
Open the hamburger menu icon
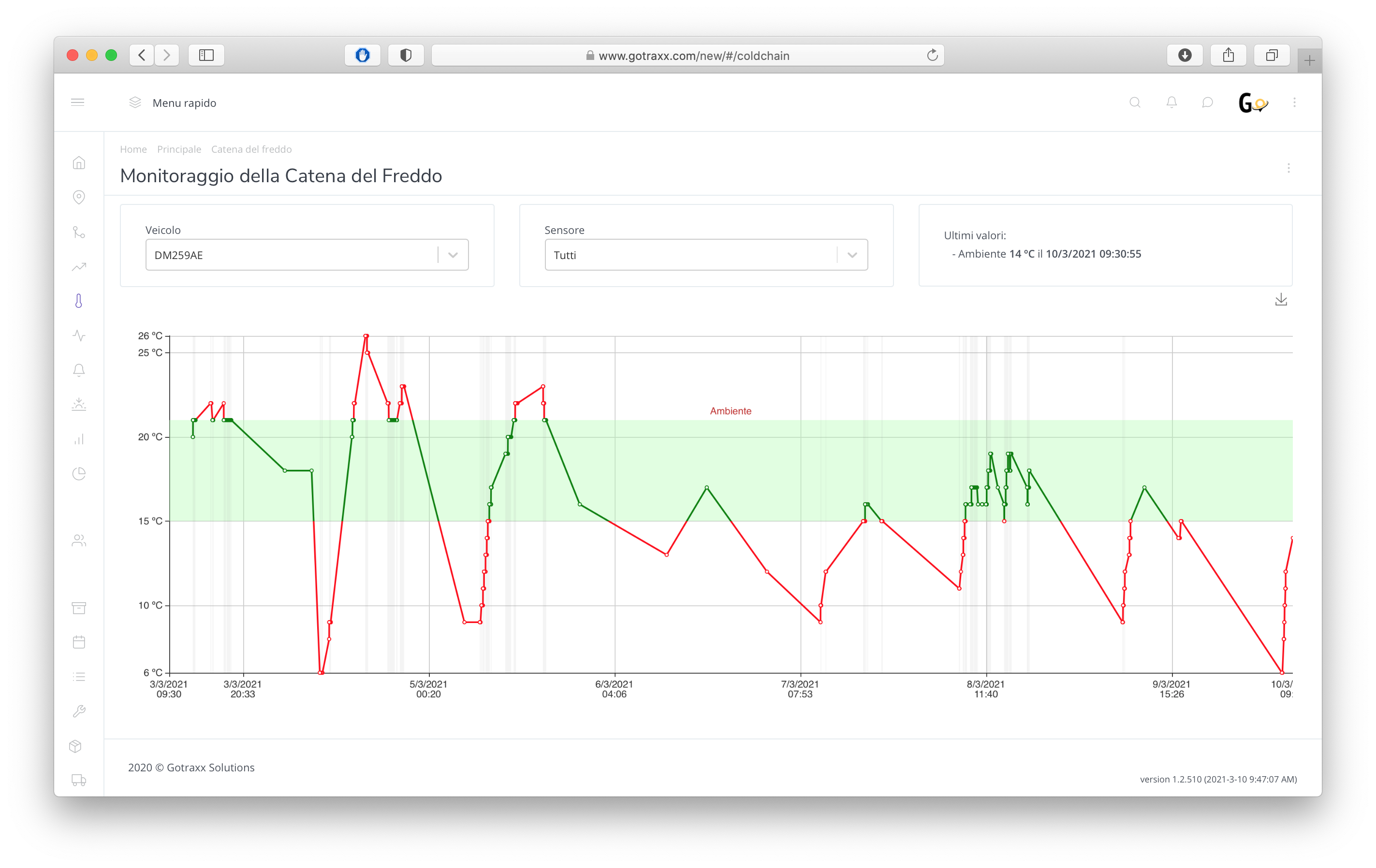[78, 102]
